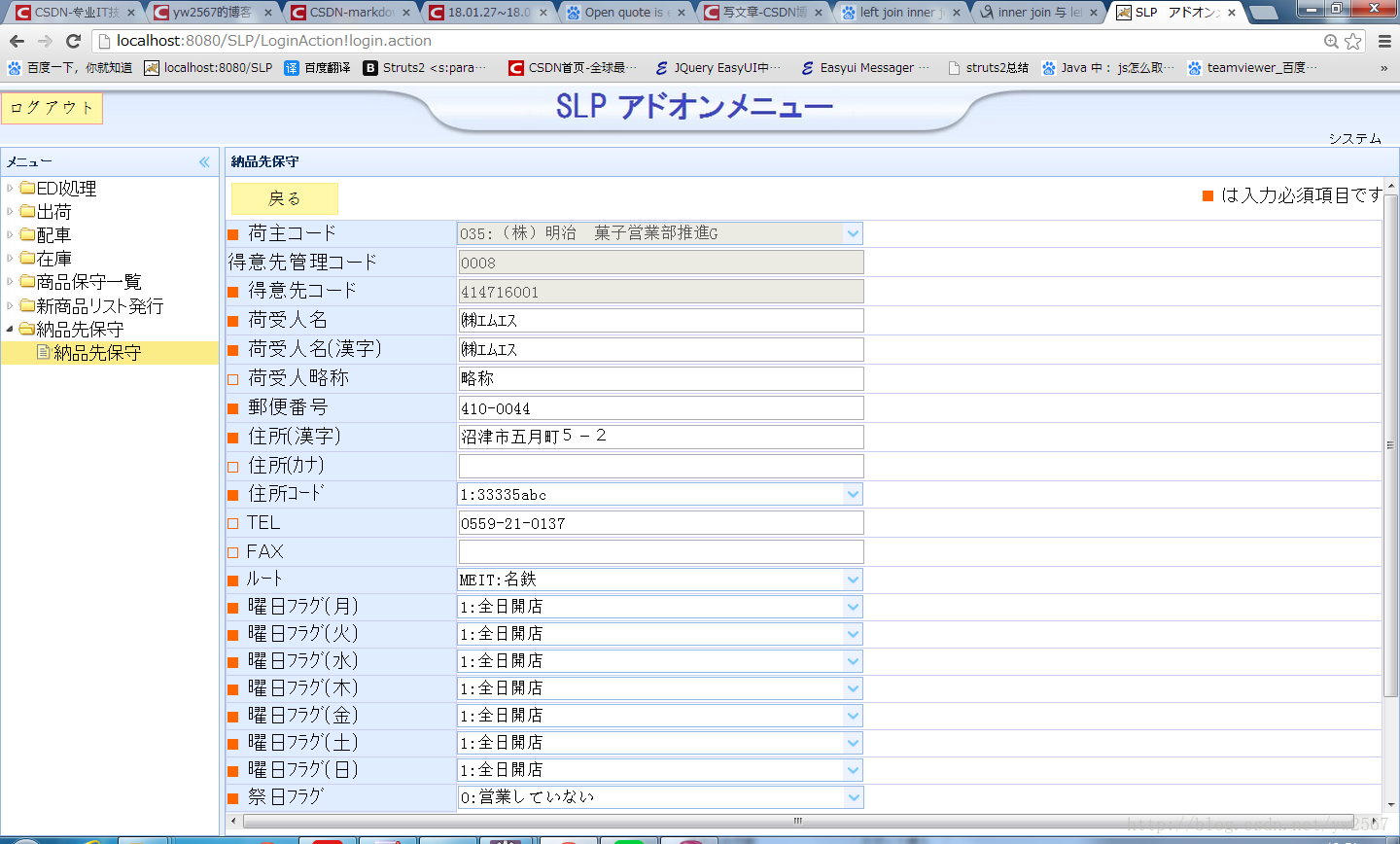Screen dimensions: 1400x844
Task: Switch to the yw2567的博客 tab
Action: pyautogui.click(x=211, y=13)
